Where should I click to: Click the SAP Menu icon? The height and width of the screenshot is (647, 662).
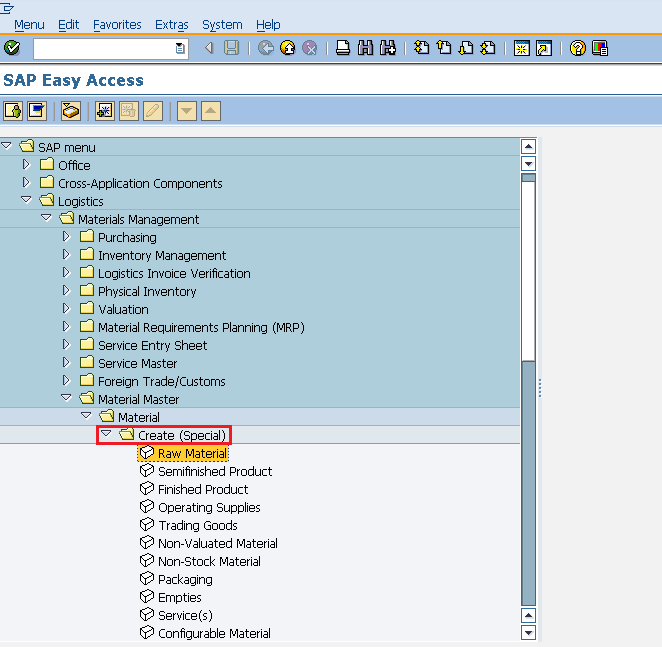tap(37, 111)
